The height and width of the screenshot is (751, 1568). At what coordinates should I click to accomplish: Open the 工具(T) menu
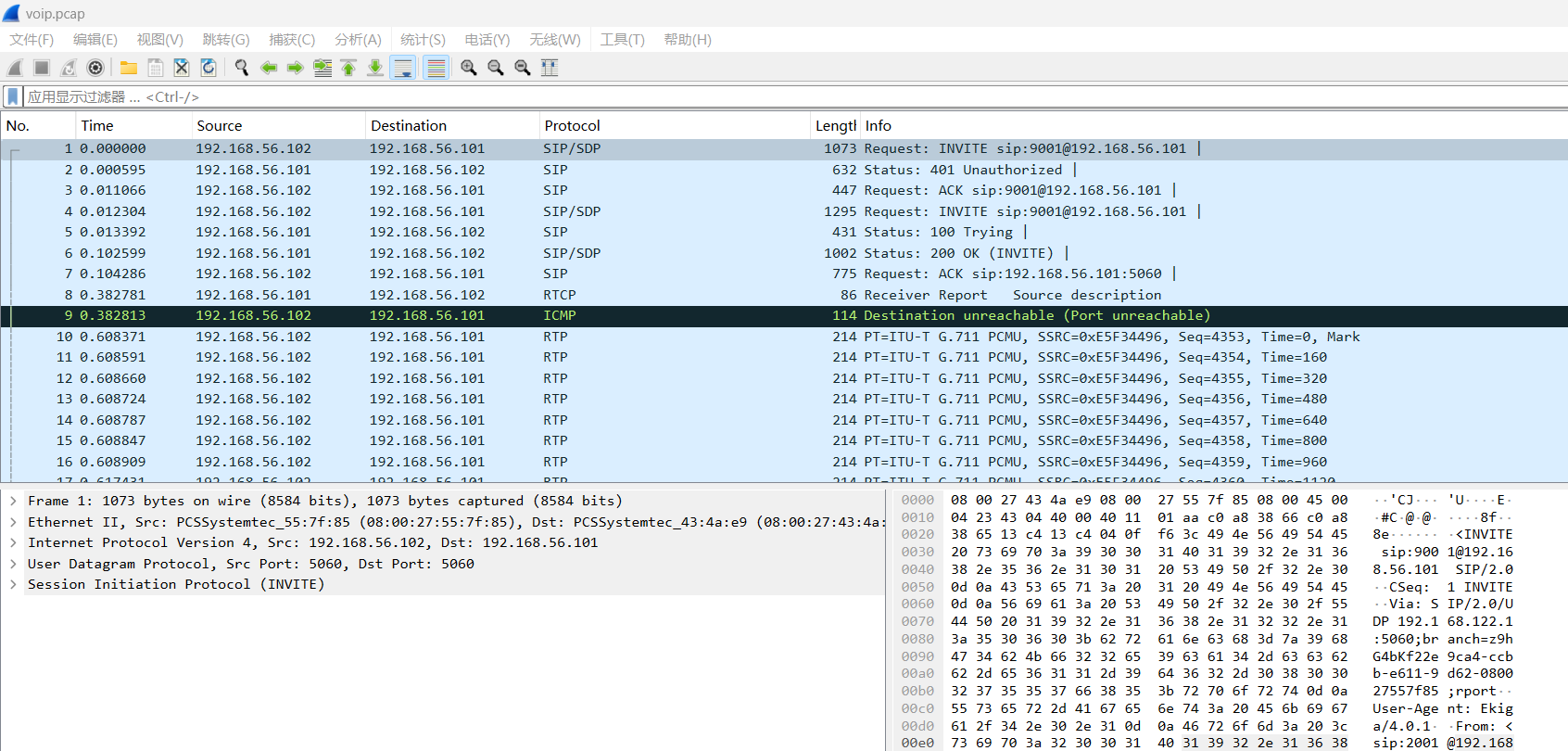622,40
